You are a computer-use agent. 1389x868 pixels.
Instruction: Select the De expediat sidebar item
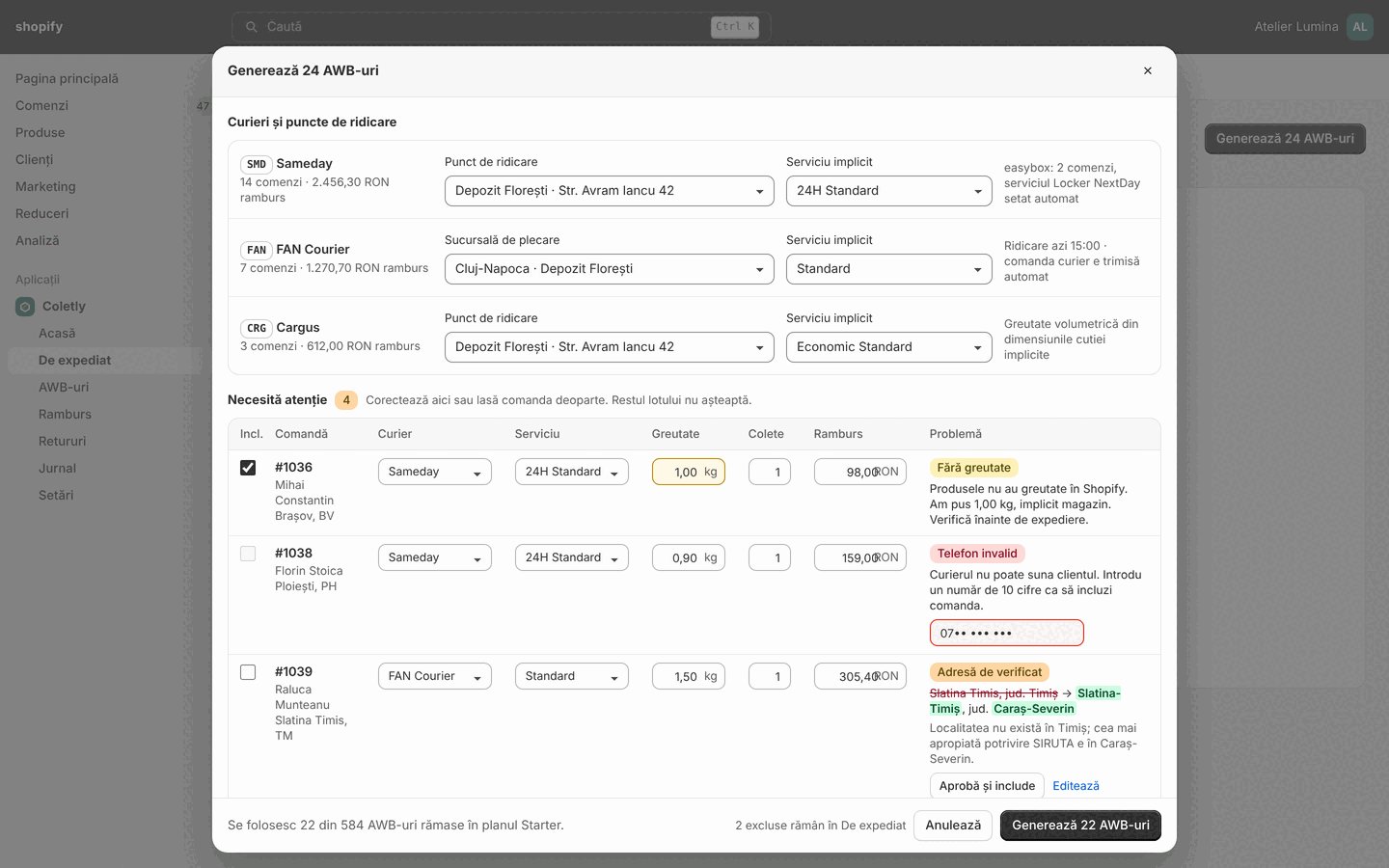[x=104, y=361]
